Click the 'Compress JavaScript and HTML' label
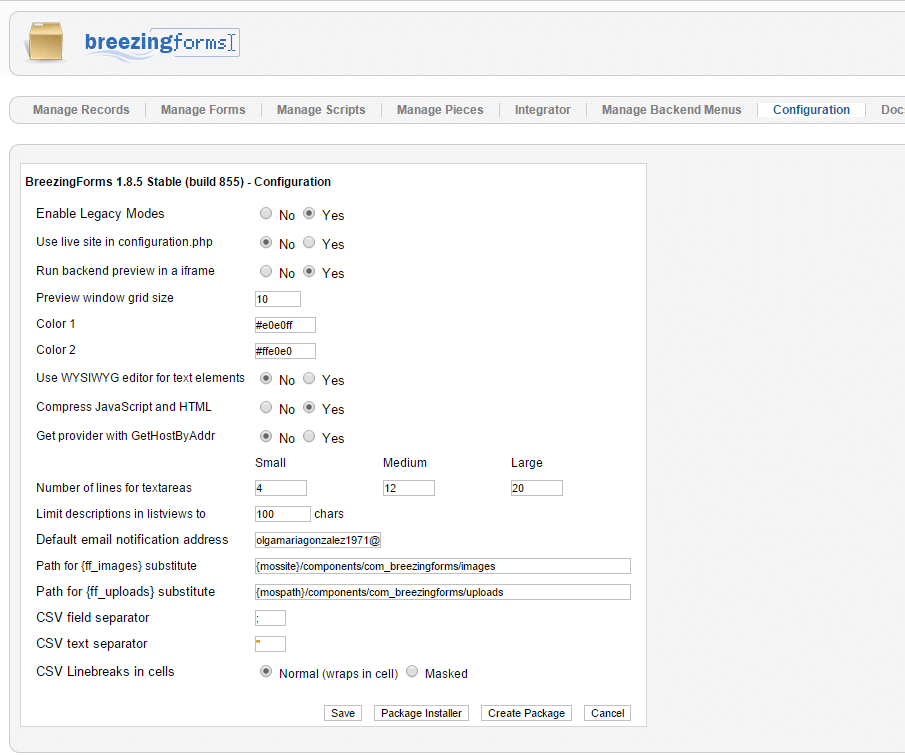The height and width of the screenshot is (755, 905). pyautogui.click(x=124, y=407)
